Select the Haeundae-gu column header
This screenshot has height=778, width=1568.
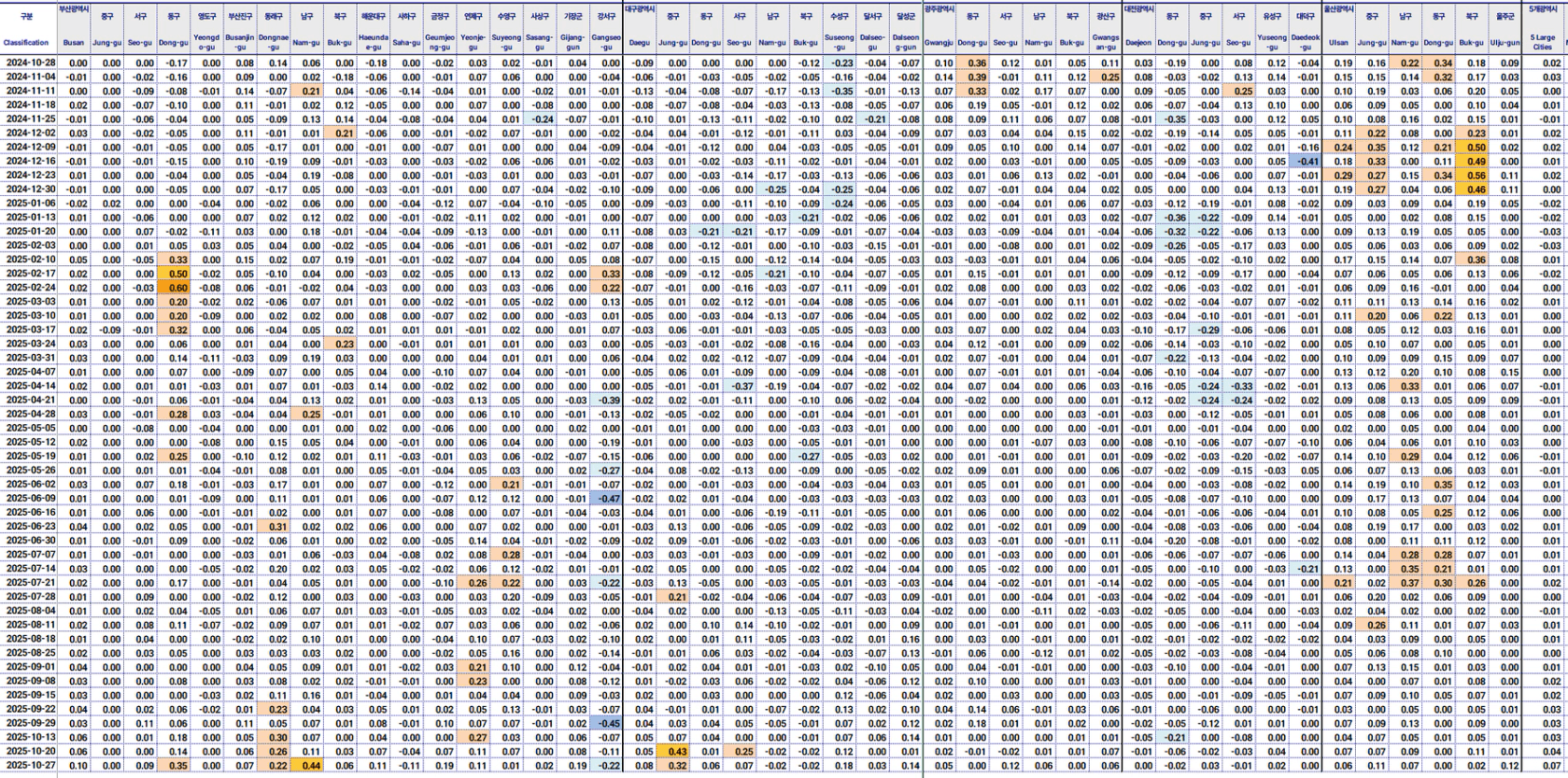[374, 42]
